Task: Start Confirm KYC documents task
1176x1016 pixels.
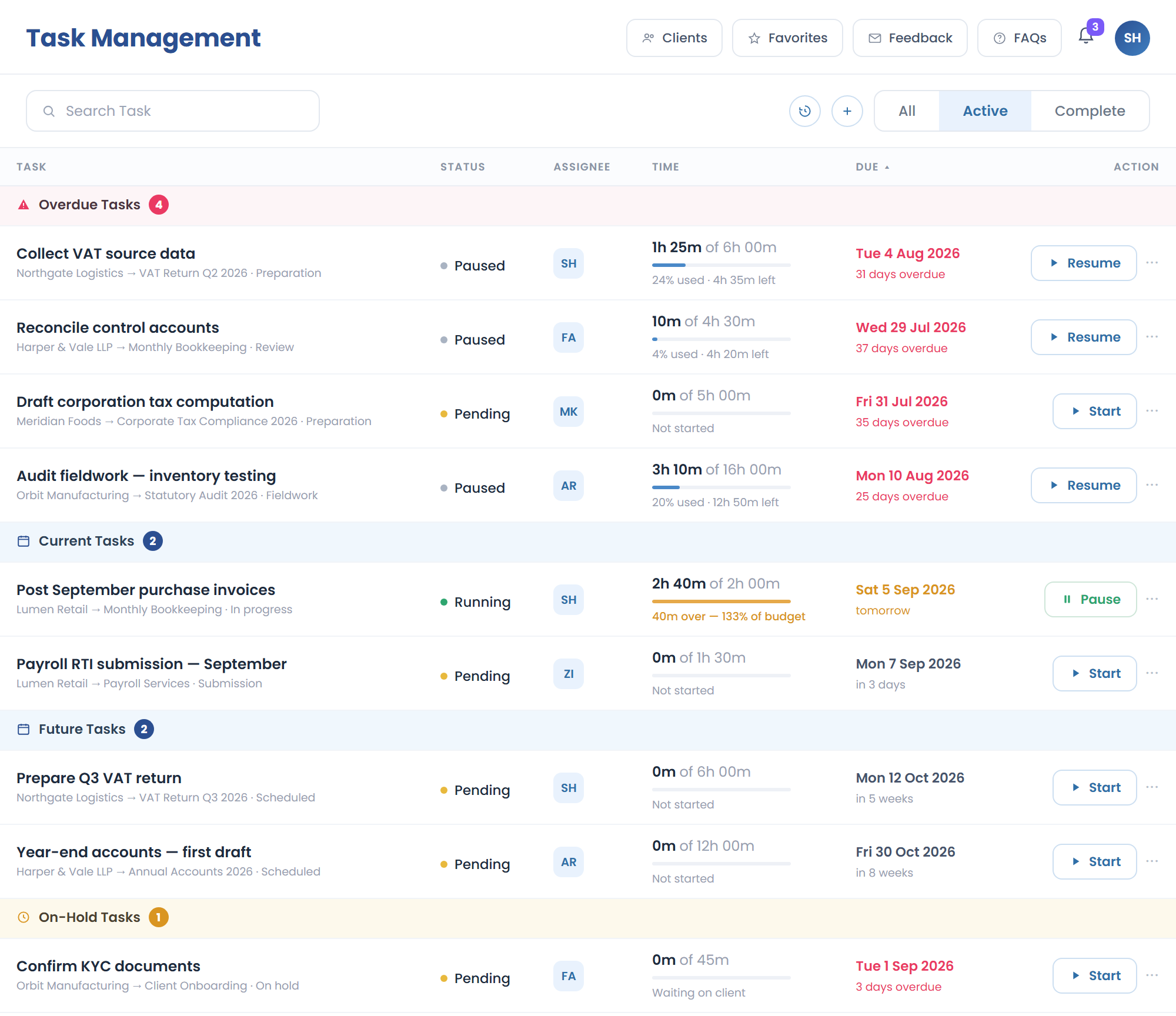Action: tap(1094, 975)
